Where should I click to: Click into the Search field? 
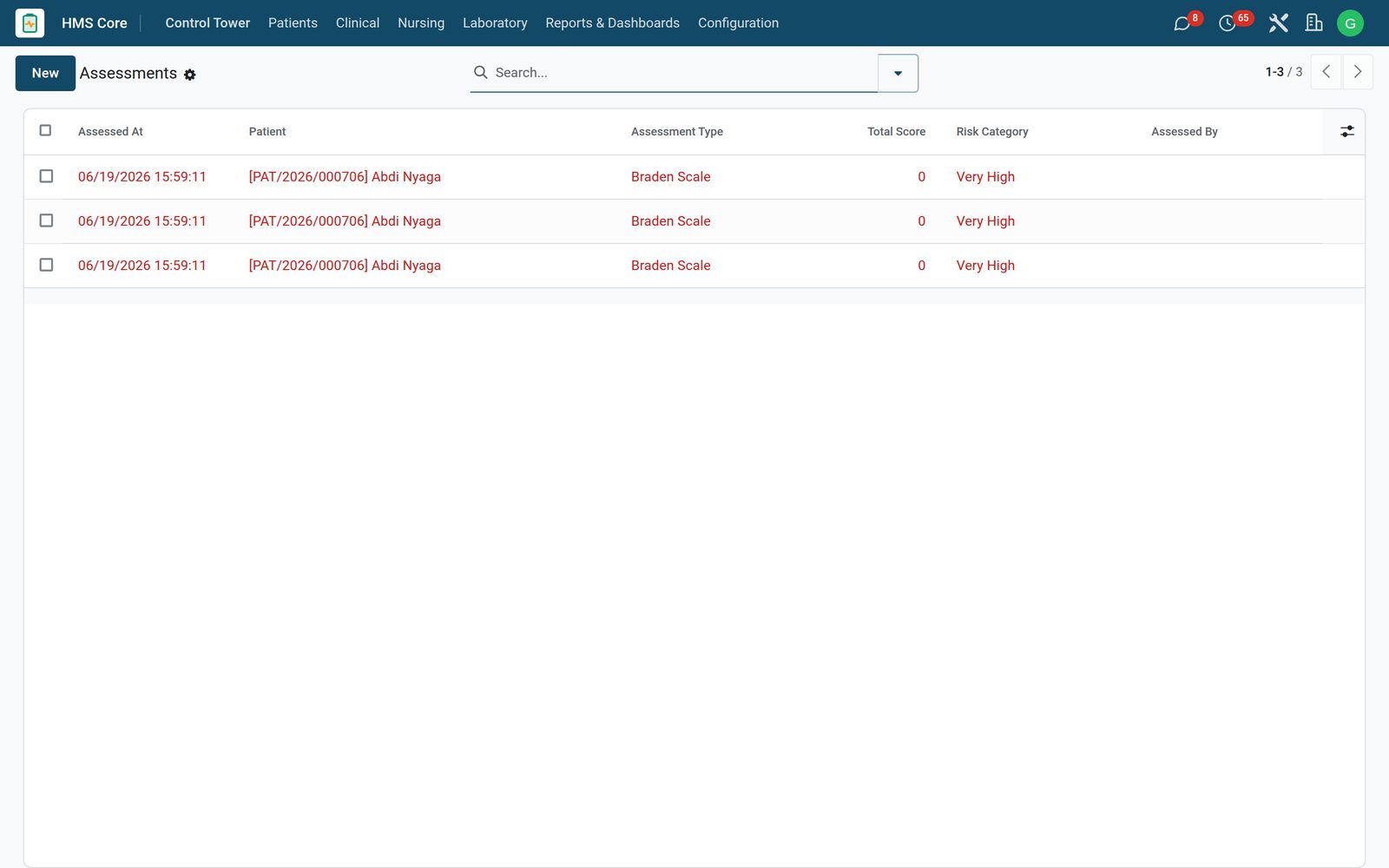684,73
